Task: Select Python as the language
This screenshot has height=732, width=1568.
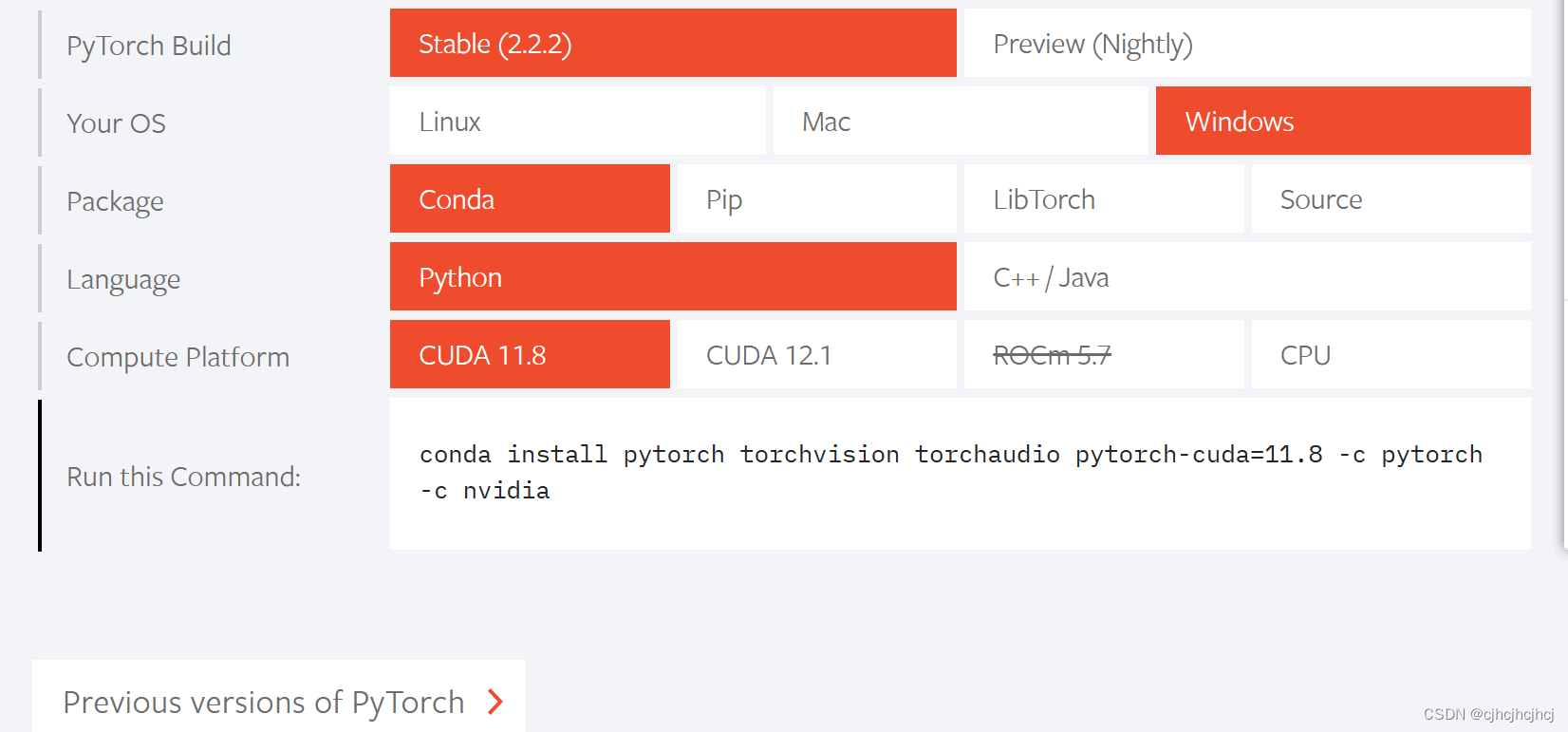Action: click(673, 276)
